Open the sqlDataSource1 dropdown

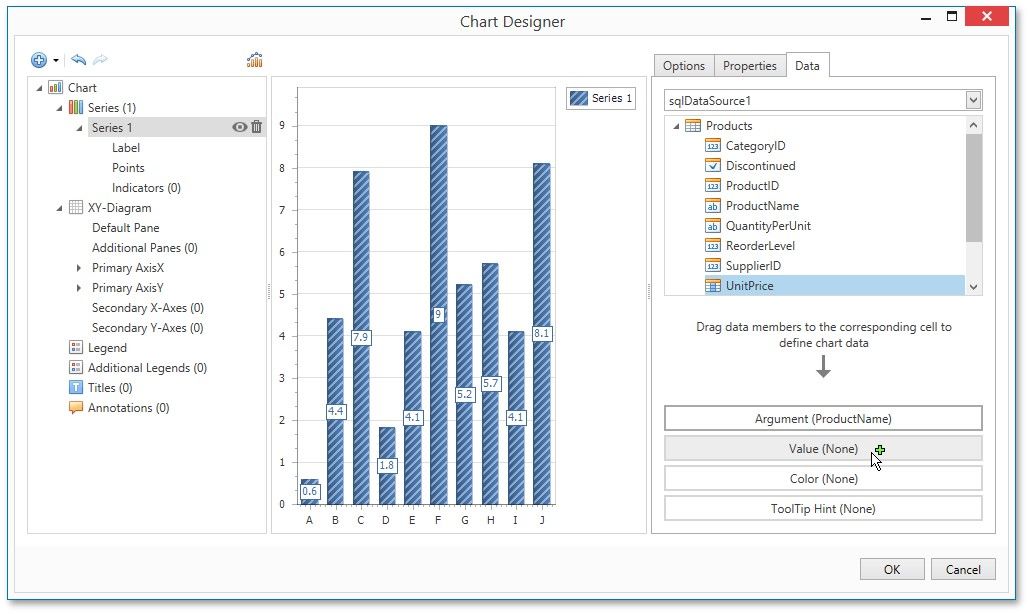973,101
